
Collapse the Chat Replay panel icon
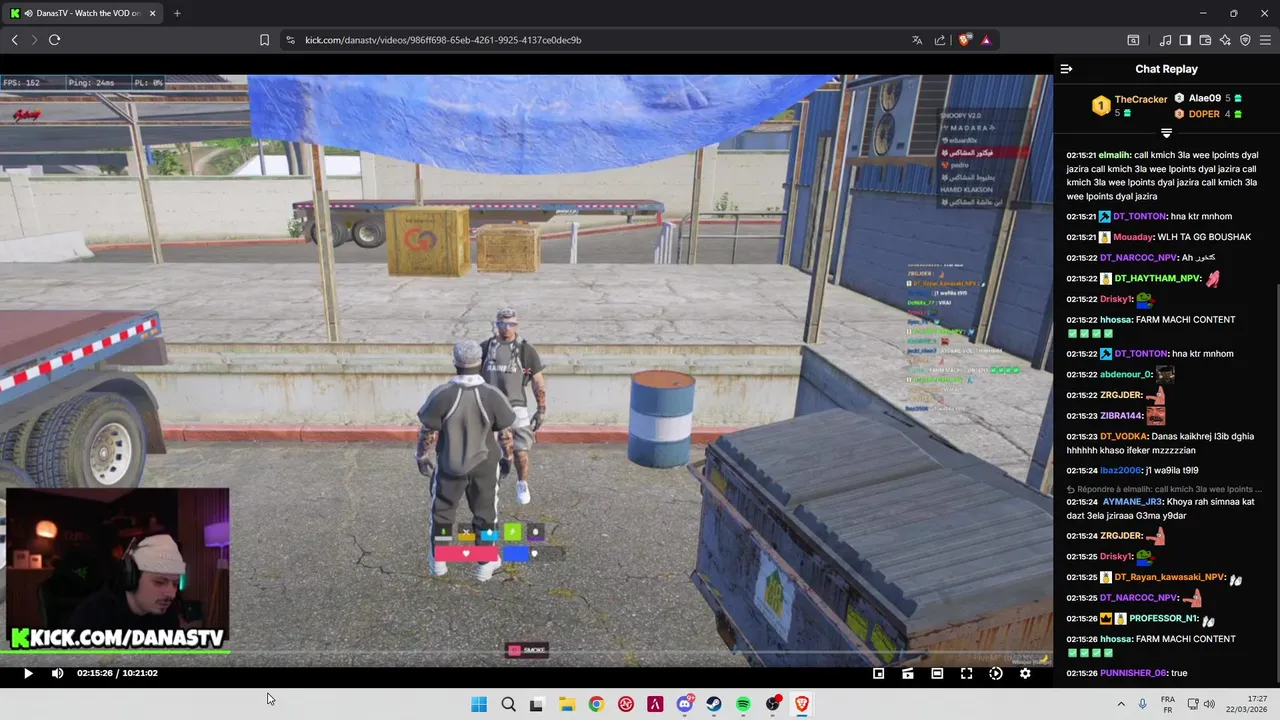click(x=1066, y=69)
